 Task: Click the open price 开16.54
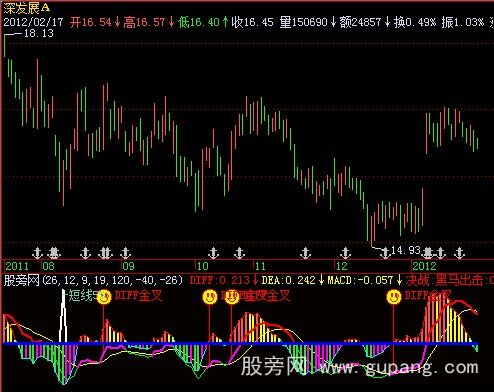coord(91,22)
